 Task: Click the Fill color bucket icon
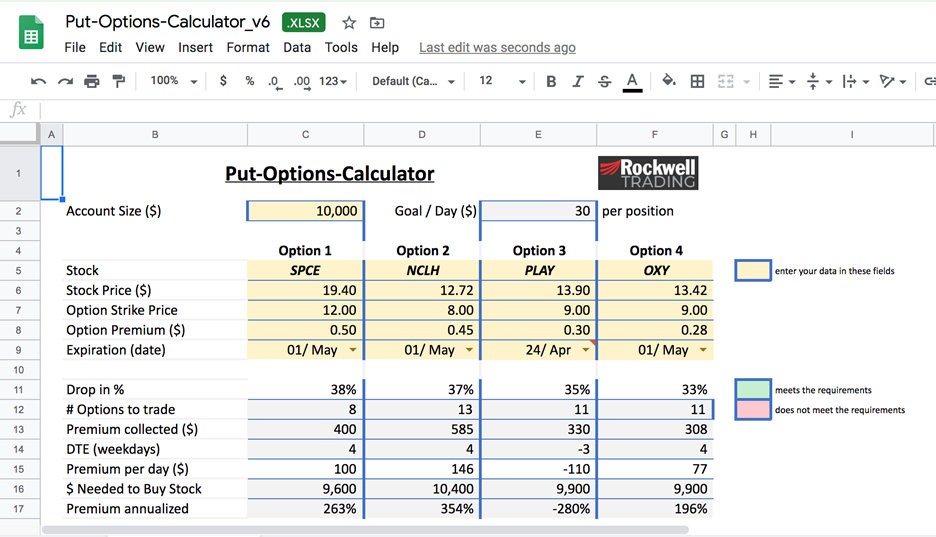coord(669,81)
